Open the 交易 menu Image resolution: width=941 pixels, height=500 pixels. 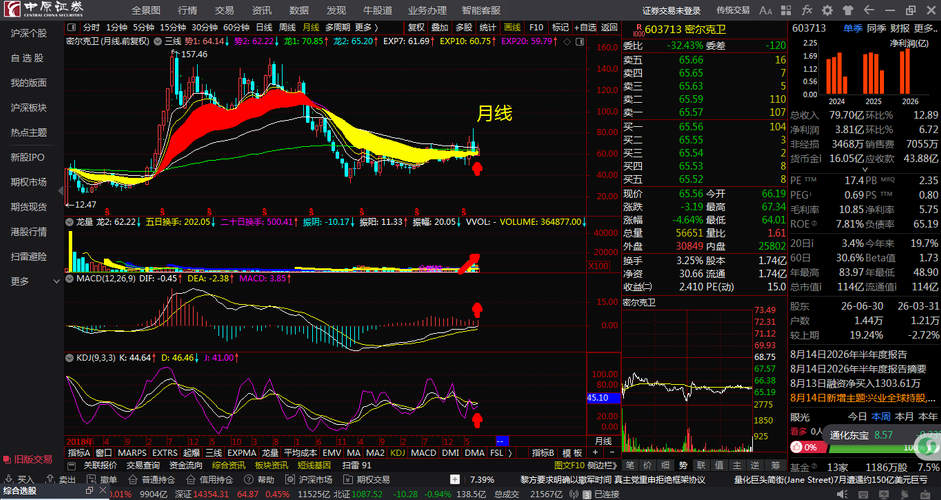(224, 10)
